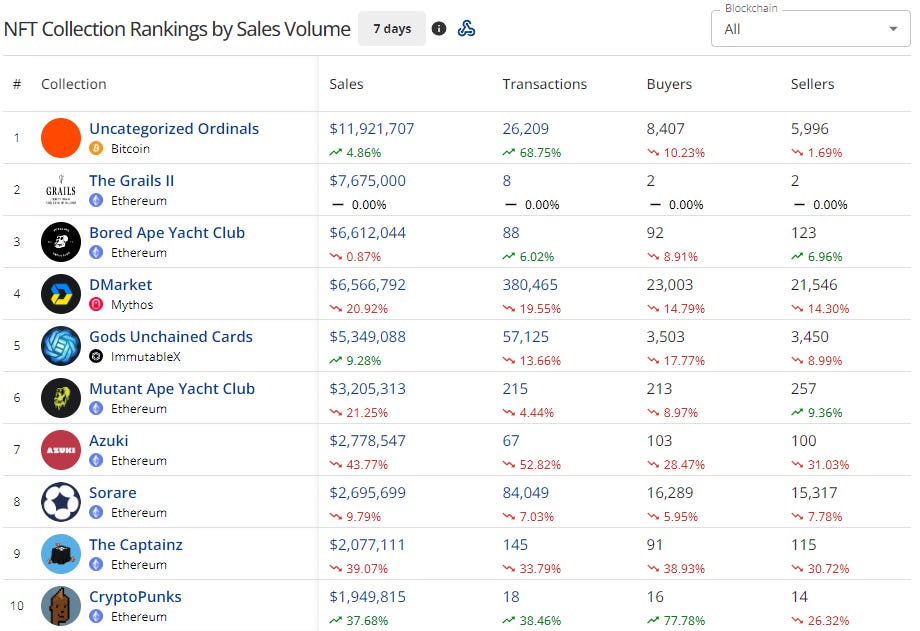Image resolution: width=920 pixels, height=631 pixels.
Task: Click the sellers count 15,317
Action: (814, 493)
